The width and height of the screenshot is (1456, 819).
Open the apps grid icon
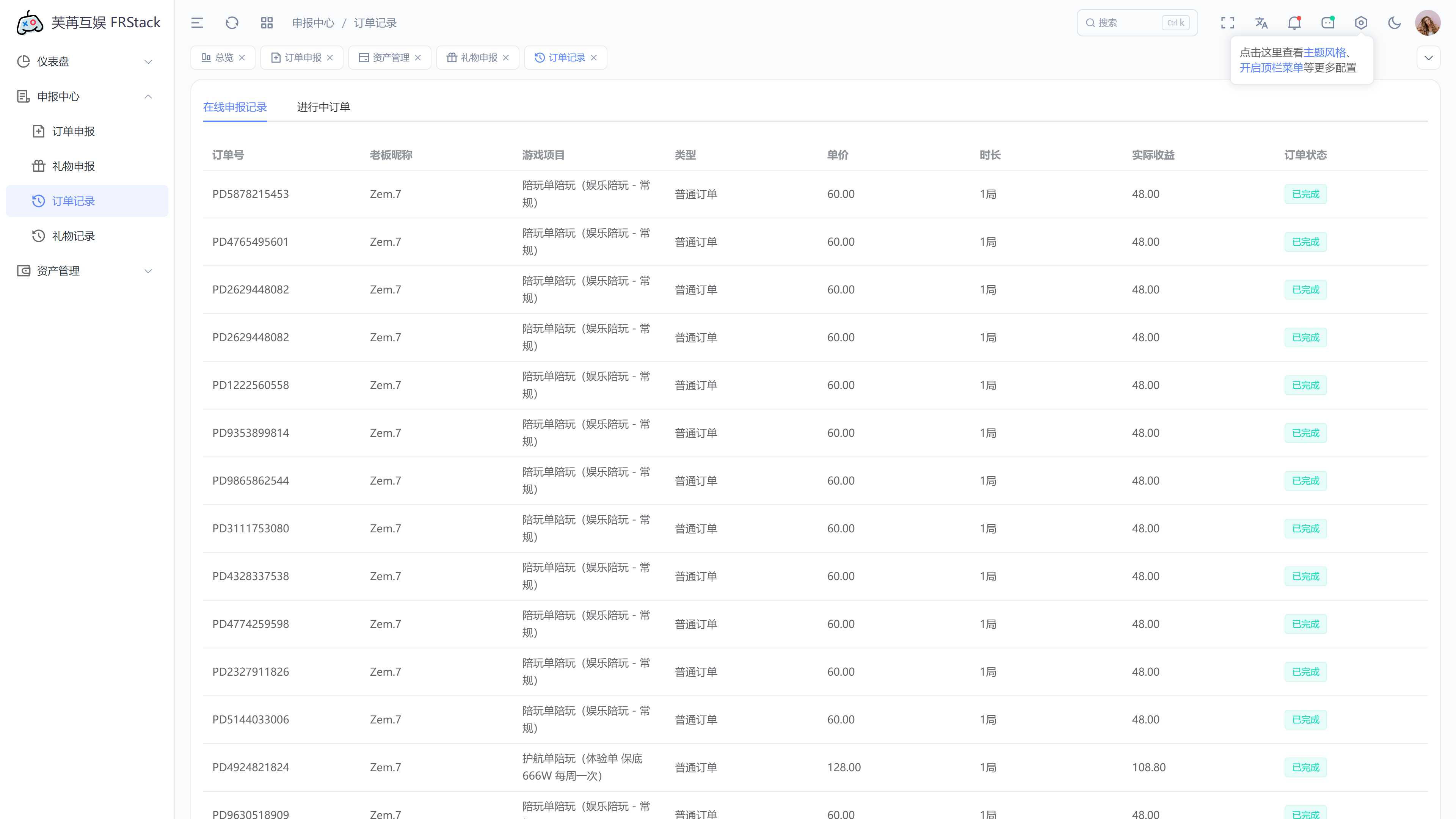click(x=267, y=23)
